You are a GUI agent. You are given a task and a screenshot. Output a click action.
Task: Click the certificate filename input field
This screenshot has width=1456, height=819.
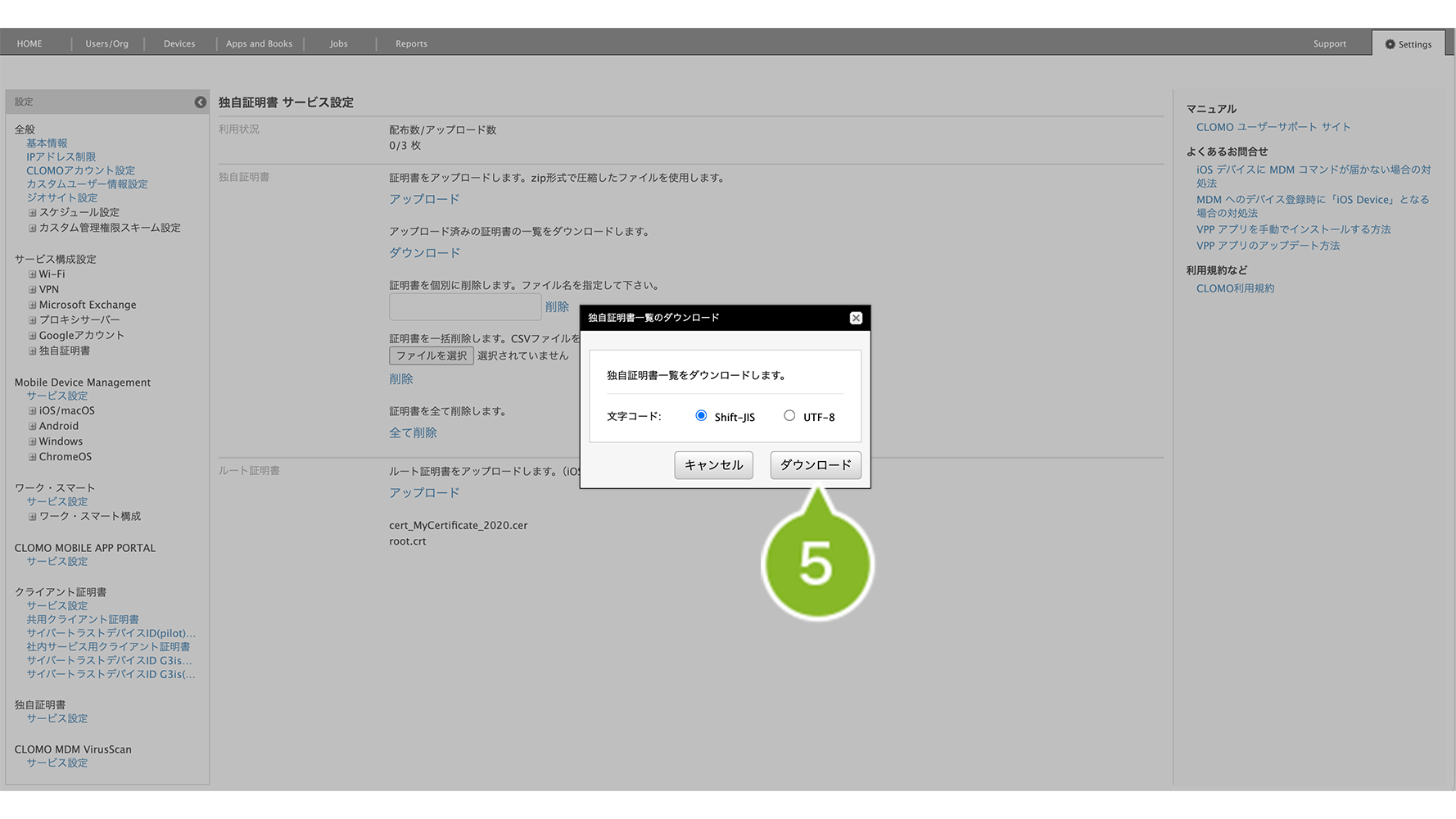click(464, 307)
